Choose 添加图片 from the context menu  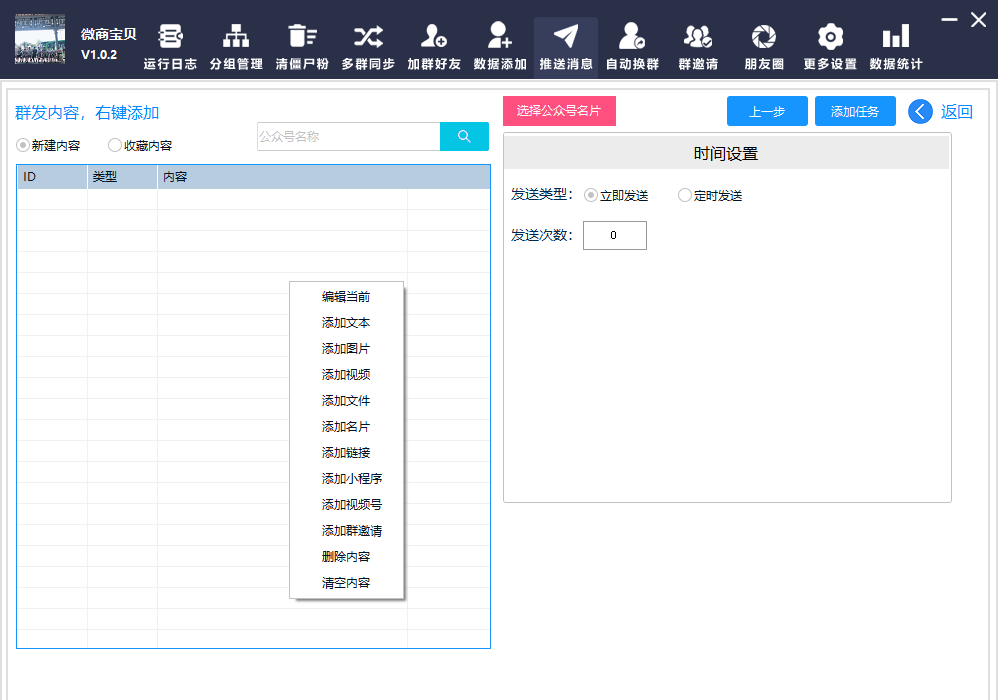point(346,349)
